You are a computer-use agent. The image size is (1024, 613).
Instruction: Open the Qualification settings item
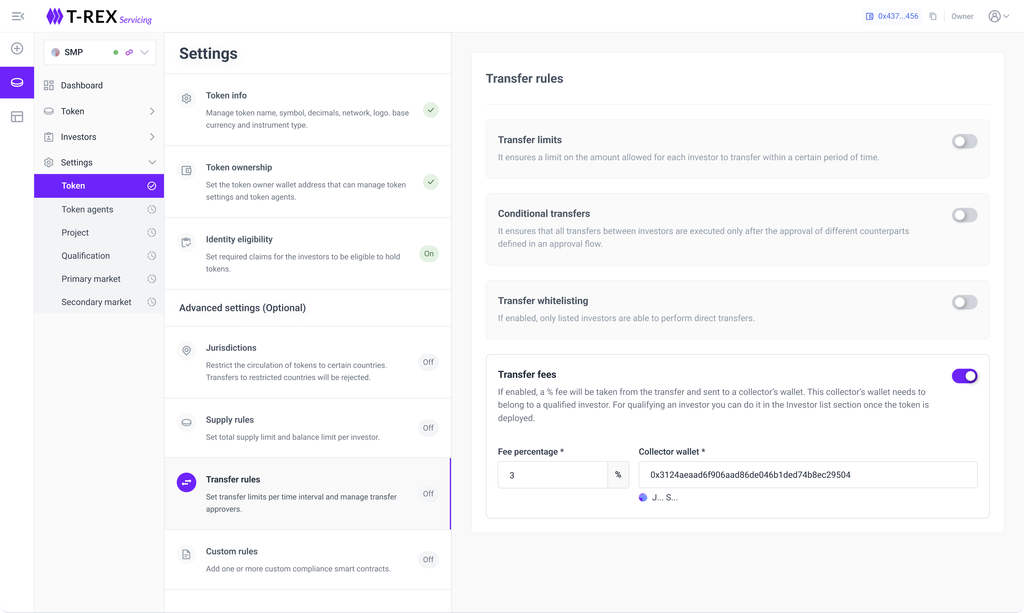[x=85, y=256]
